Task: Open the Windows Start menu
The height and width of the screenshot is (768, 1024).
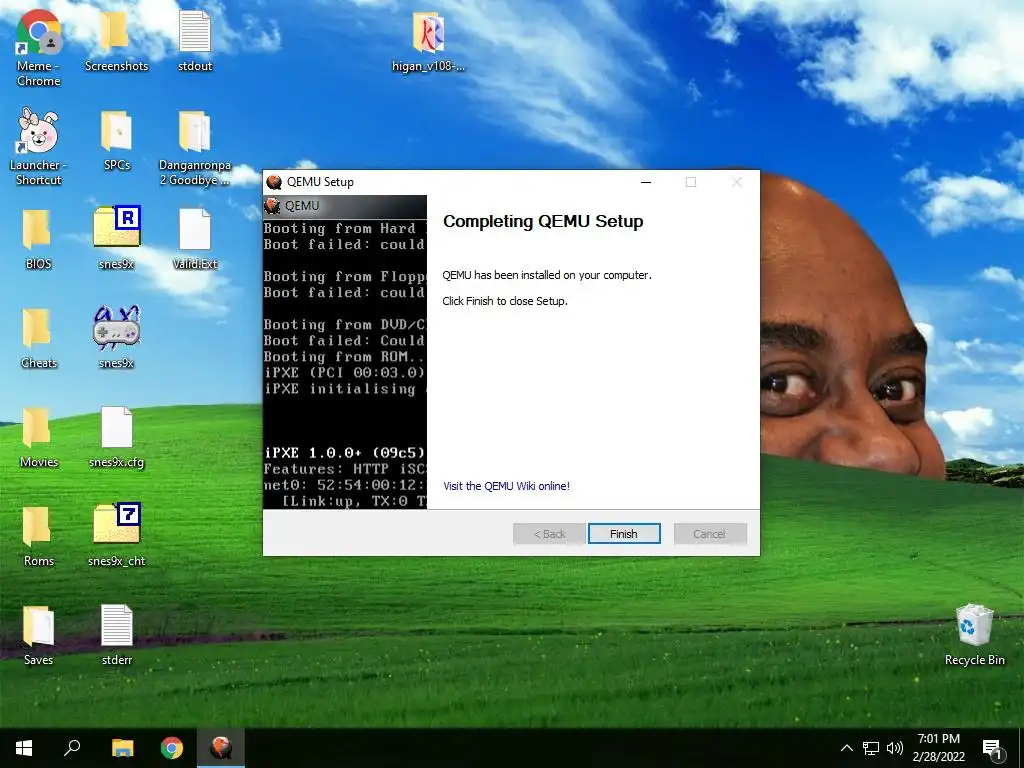Action: click(24, 748)
